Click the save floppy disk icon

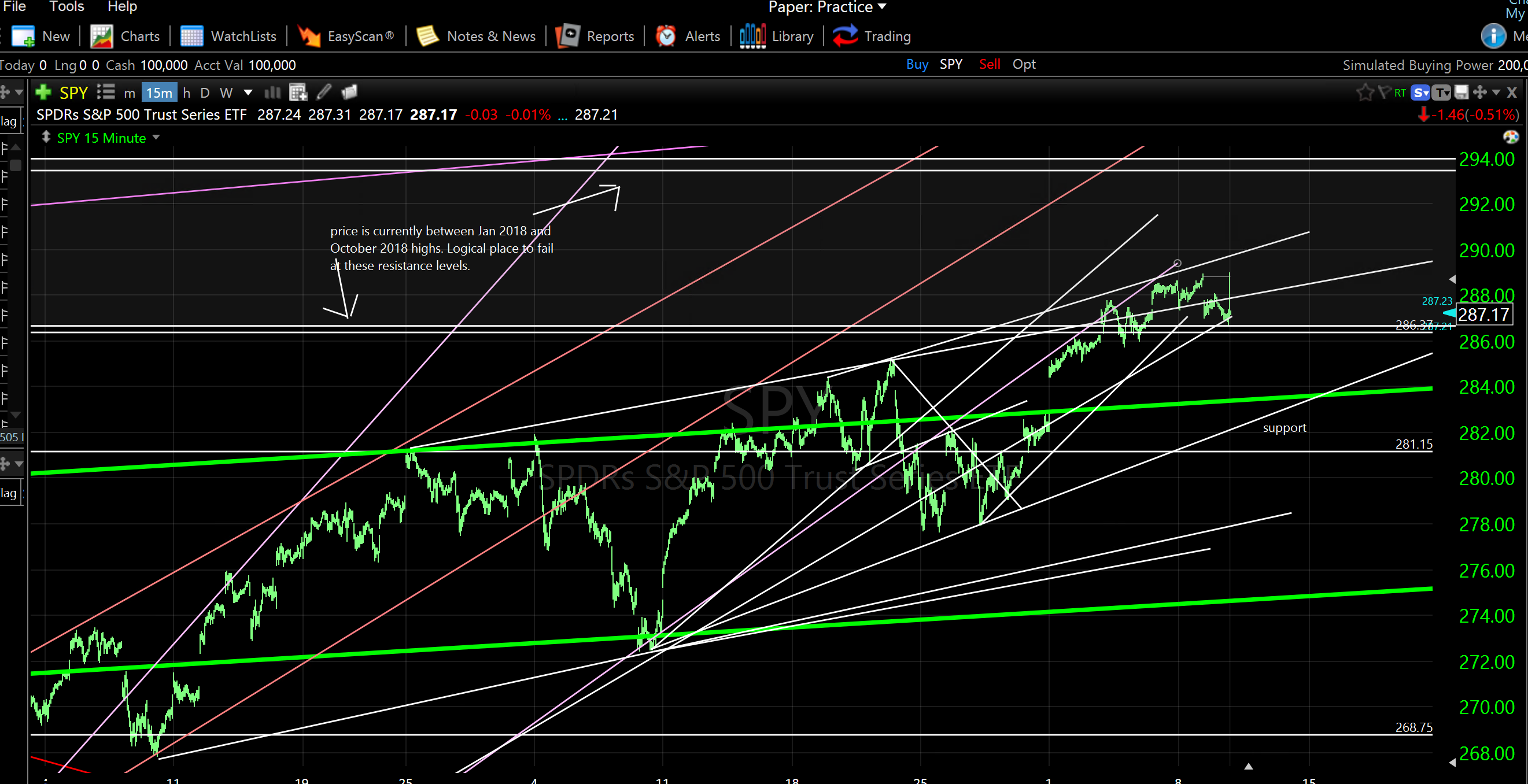[x=1461, y=92]
